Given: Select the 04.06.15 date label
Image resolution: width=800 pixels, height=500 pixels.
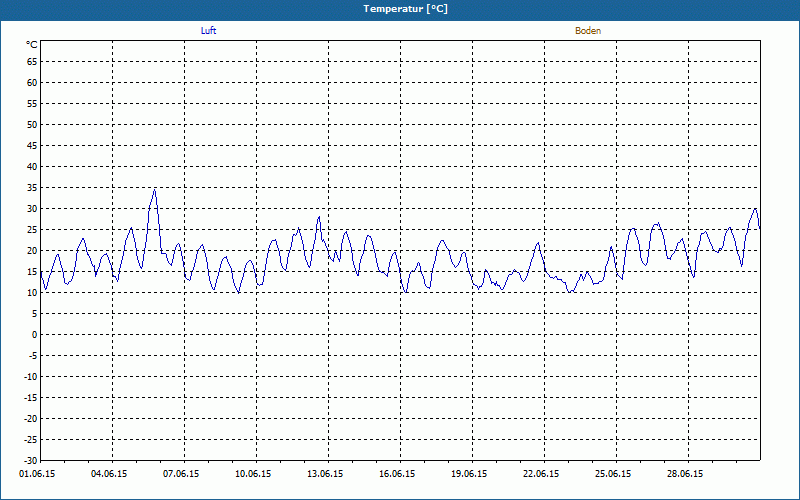Looking at the screenshot, I should point(109,474).
